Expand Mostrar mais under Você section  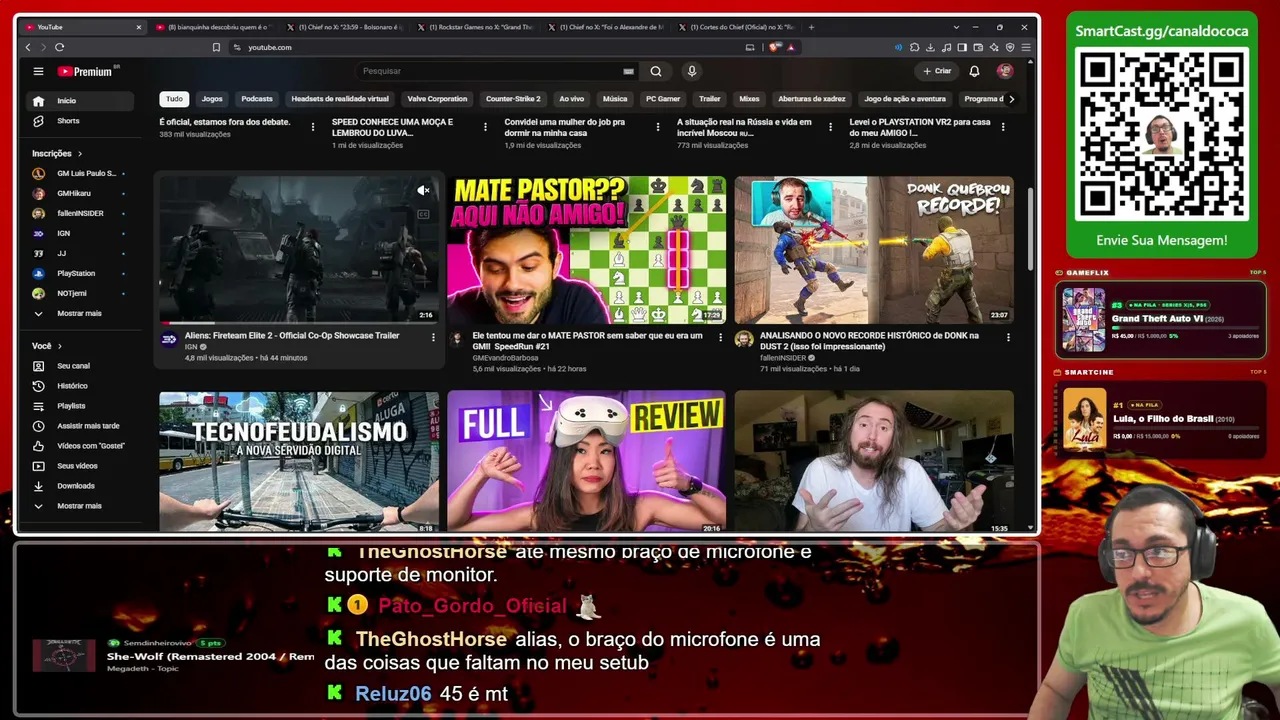(x=81, y=506)
